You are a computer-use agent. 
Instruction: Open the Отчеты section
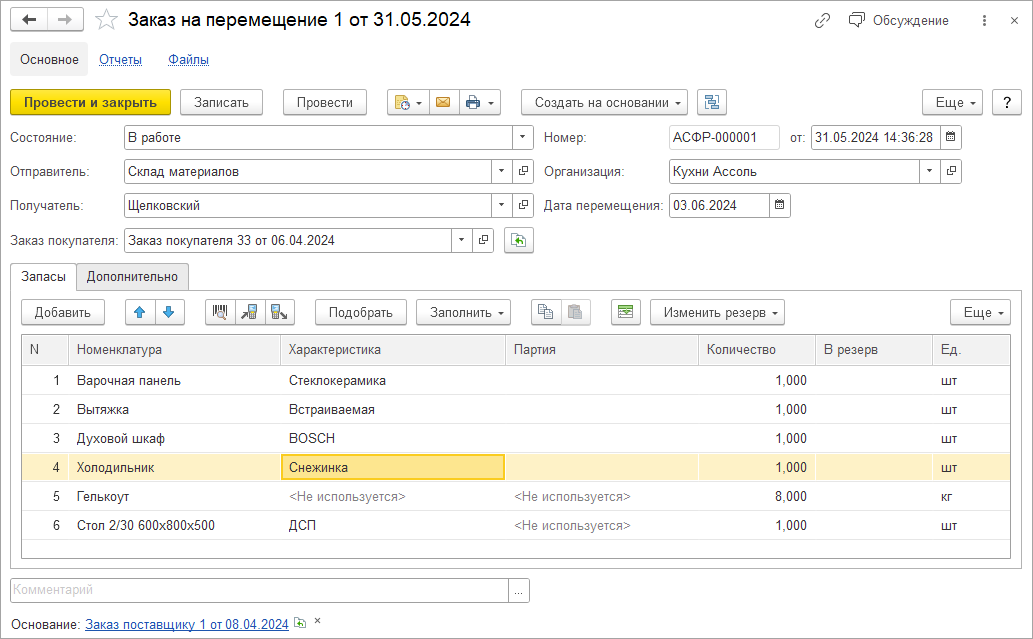point(120,59)
